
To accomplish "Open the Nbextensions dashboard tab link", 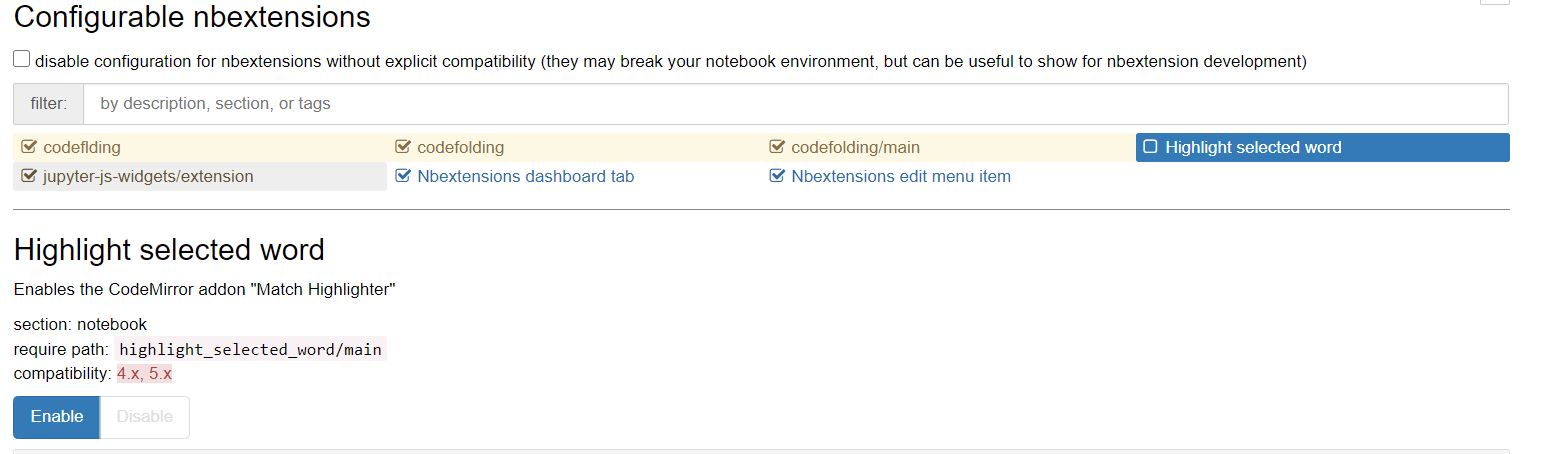I will coord(525,177).
